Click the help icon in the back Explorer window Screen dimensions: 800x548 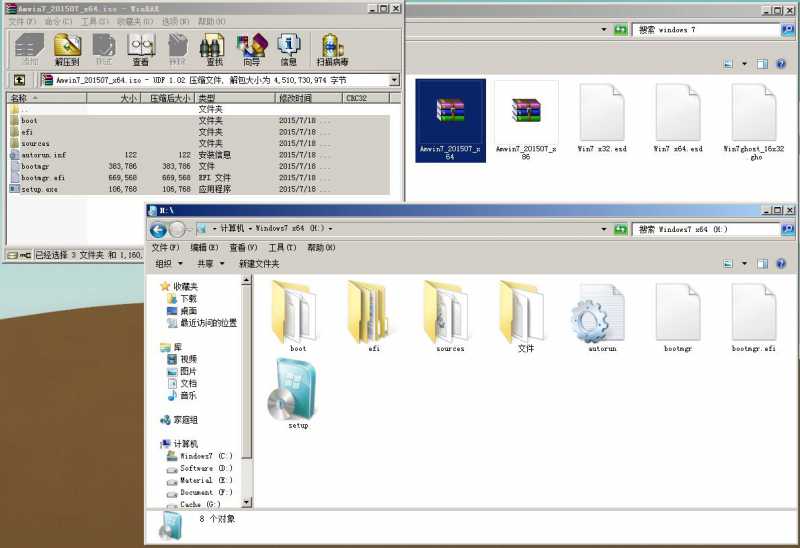[x=781, y=64]
